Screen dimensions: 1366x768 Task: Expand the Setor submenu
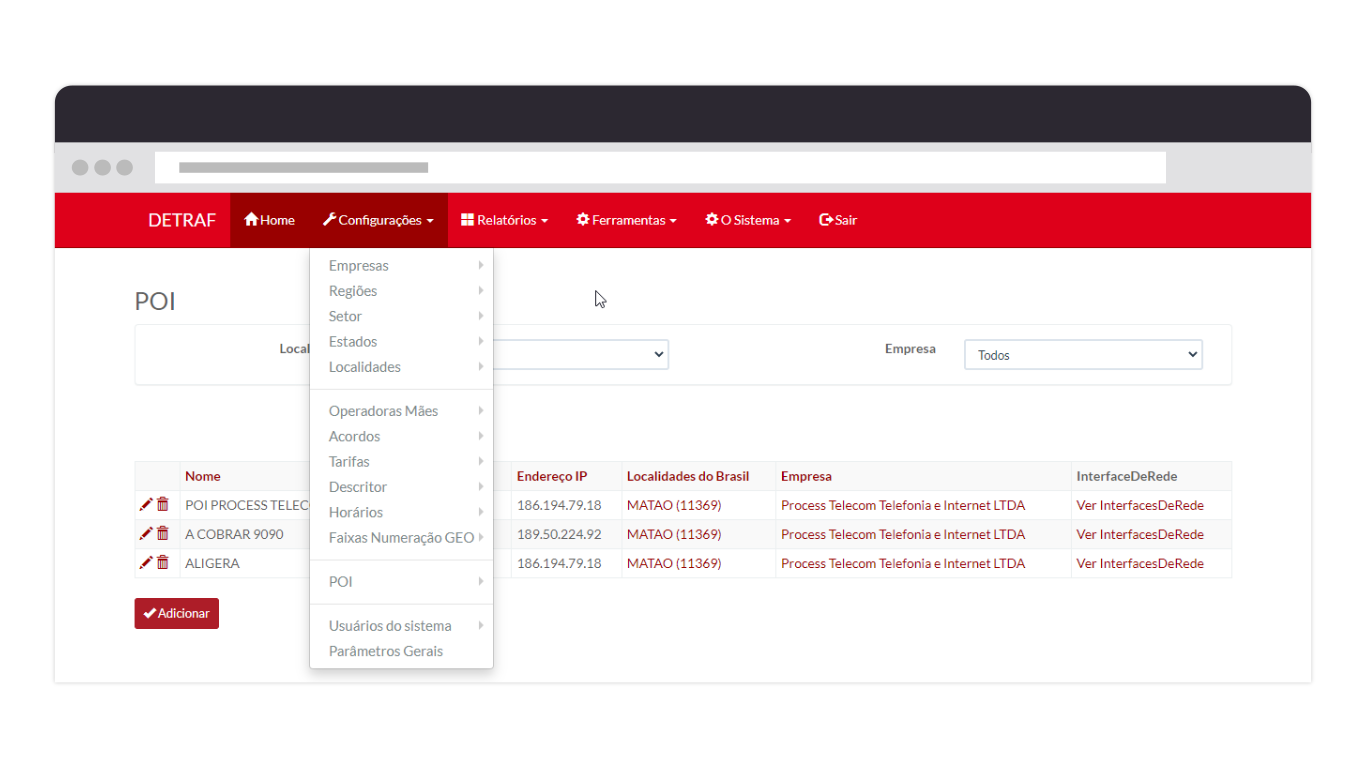[401, 316]
